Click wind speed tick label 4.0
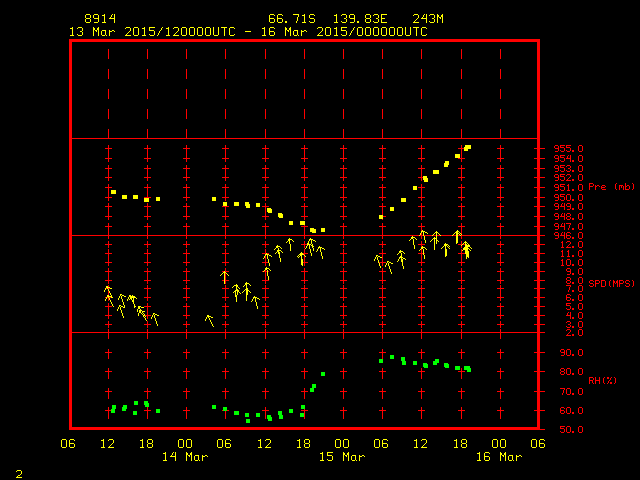 pos(574,316)
